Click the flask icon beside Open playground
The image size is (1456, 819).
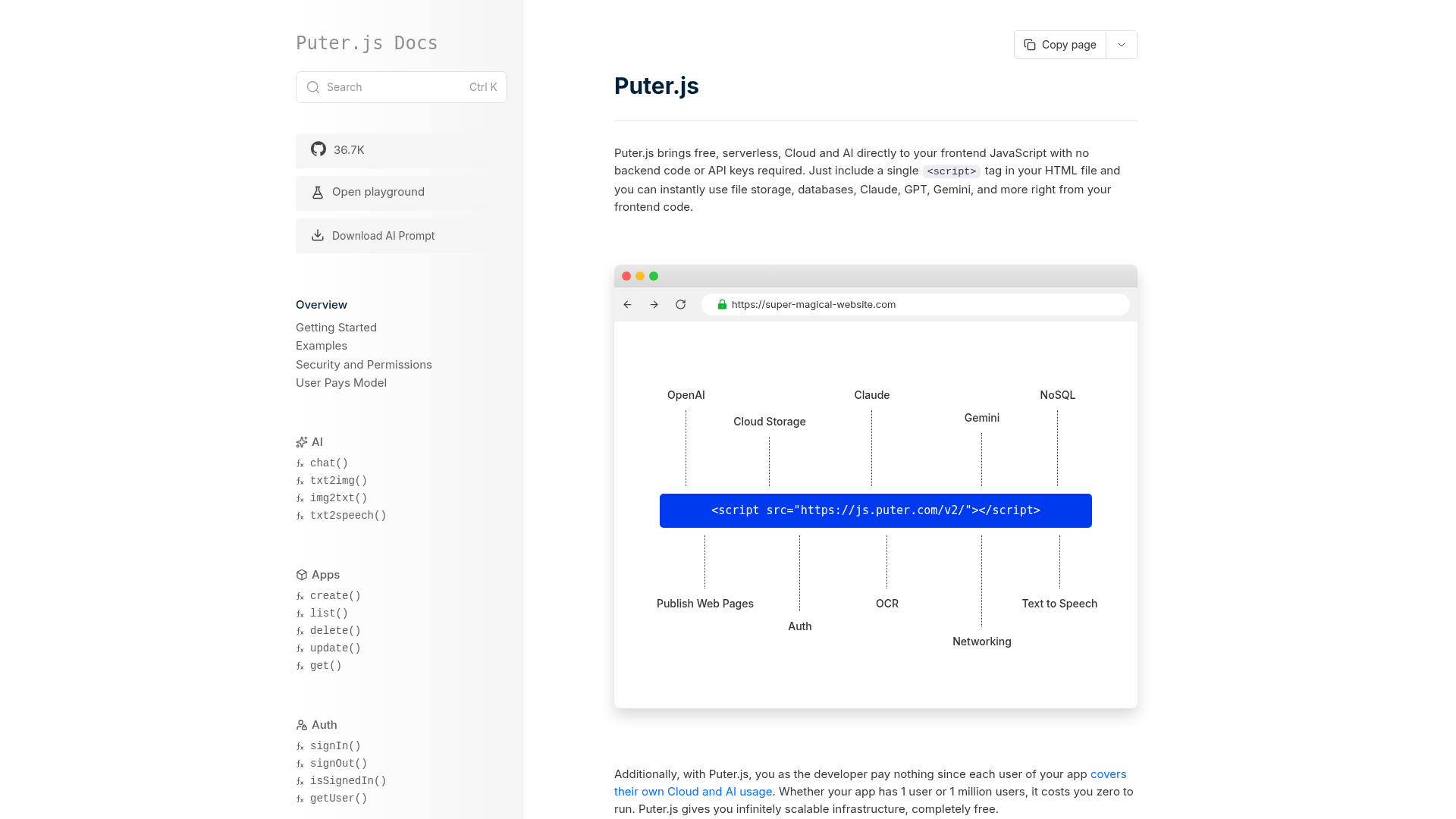318,193
